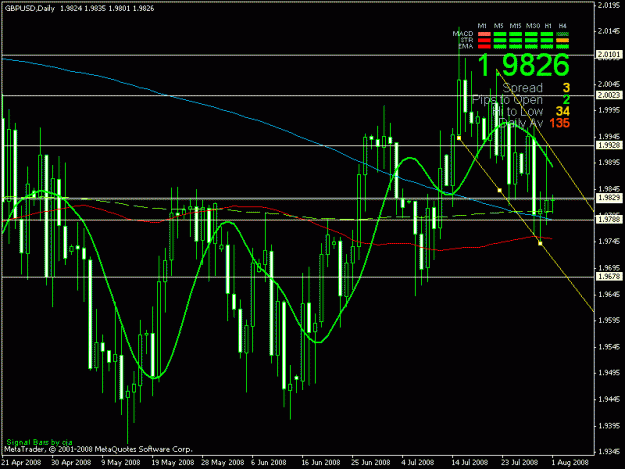This screenshot has width=625, height=469.
Task: Click the H4 timeframe label
Action: click(562, 26)
